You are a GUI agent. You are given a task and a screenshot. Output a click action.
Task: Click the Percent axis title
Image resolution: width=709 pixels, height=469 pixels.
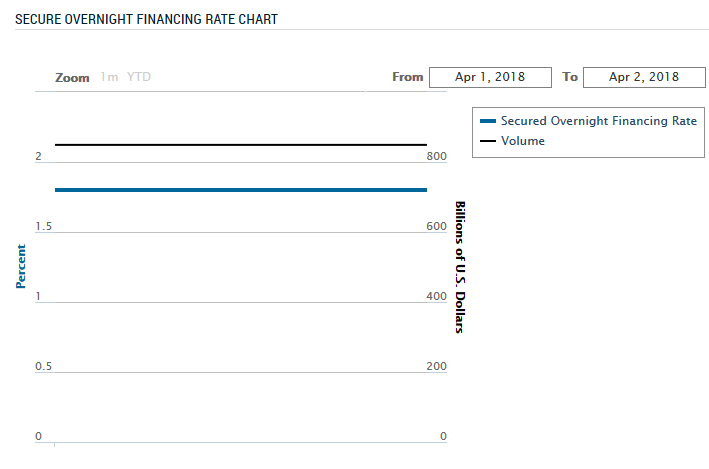21,266
